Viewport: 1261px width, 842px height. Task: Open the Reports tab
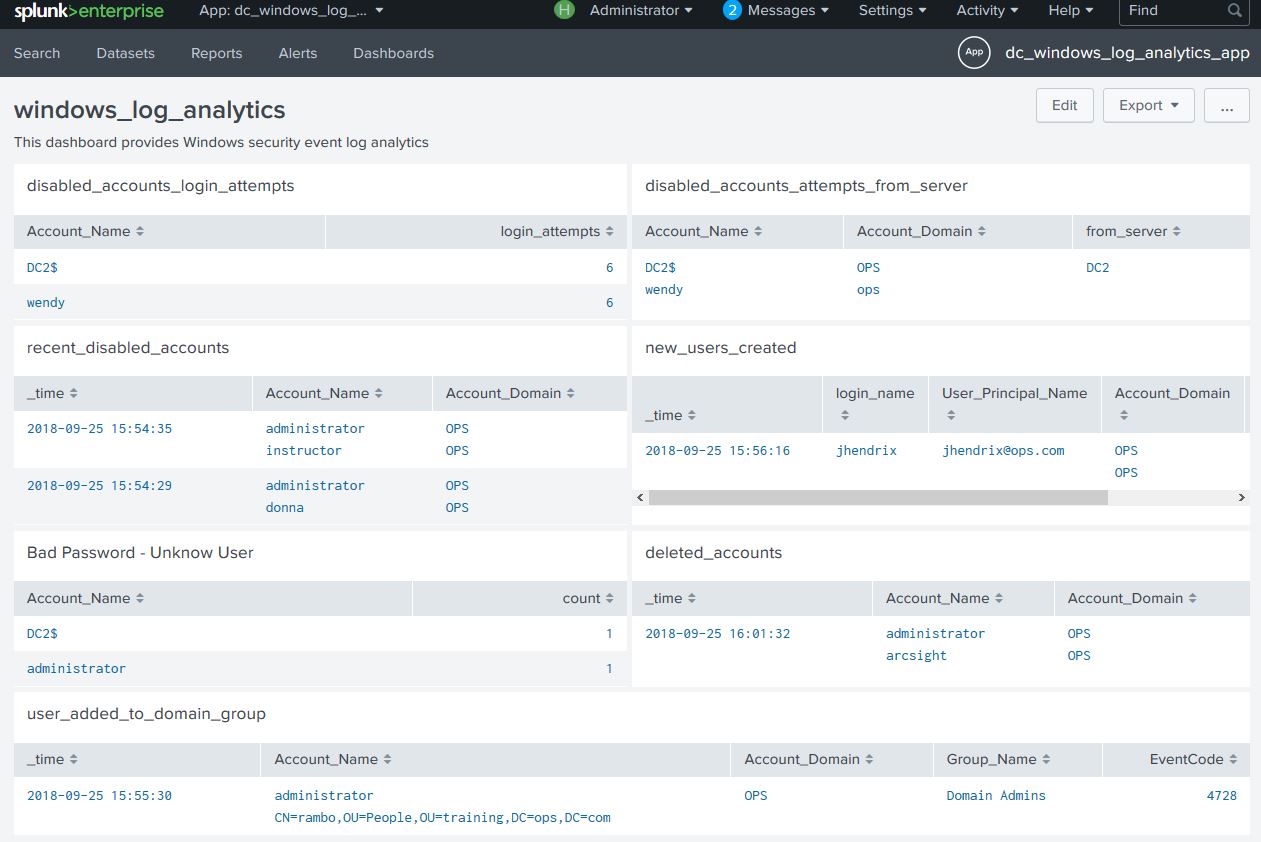(216, 53)
